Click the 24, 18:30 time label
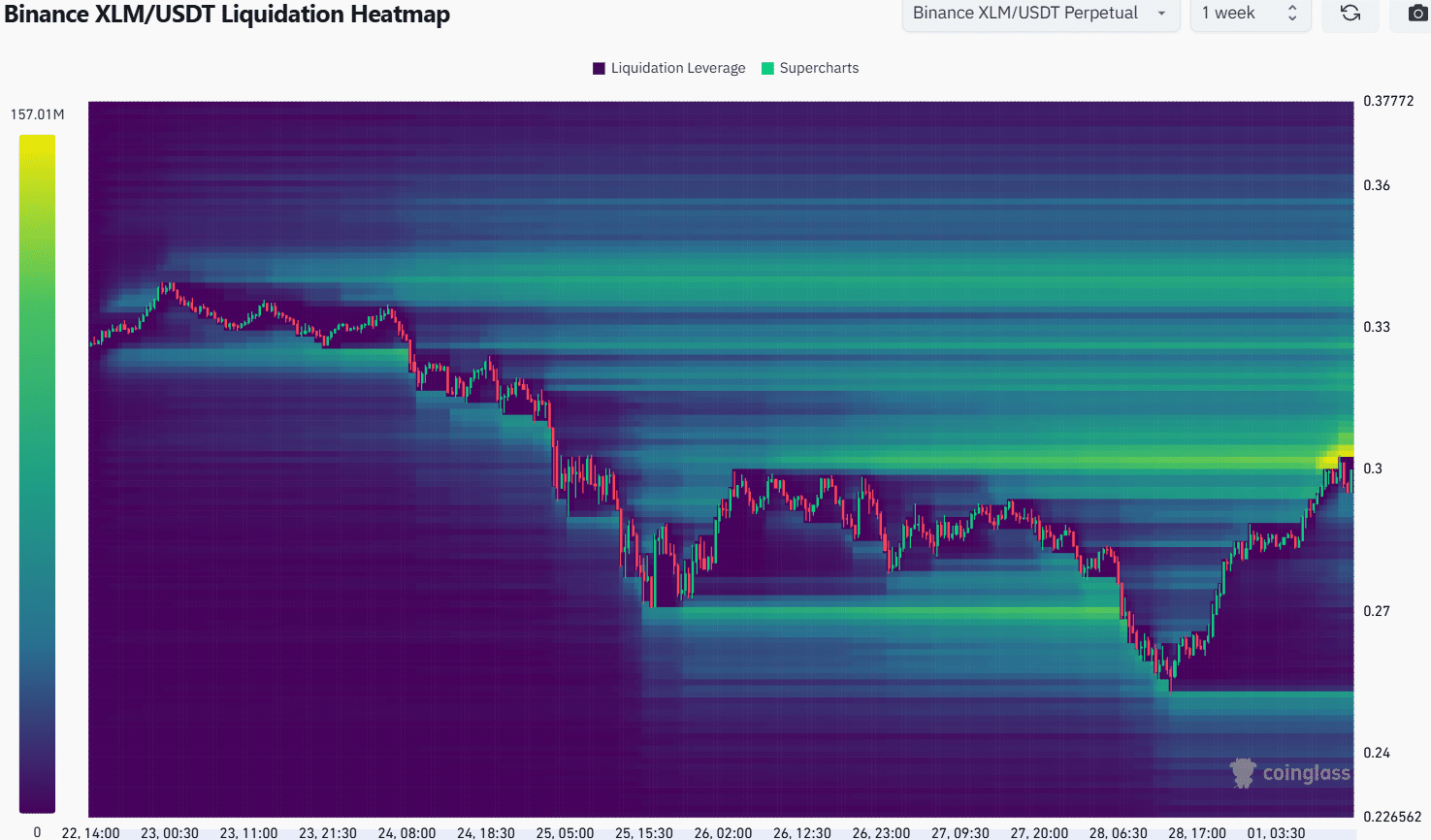 (x=486, y=832)
